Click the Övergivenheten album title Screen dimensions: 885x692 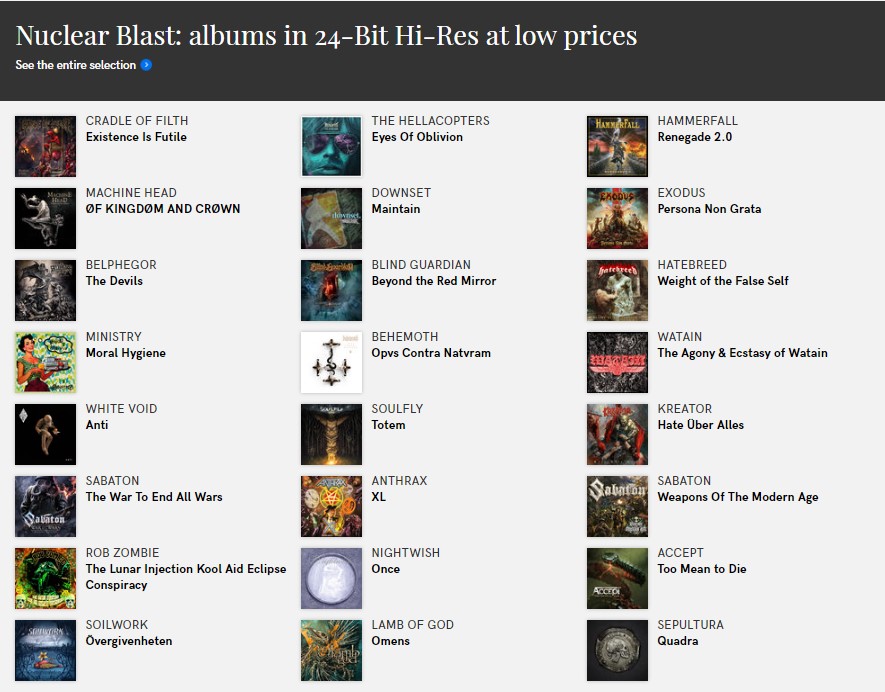(x=129, y=641)
